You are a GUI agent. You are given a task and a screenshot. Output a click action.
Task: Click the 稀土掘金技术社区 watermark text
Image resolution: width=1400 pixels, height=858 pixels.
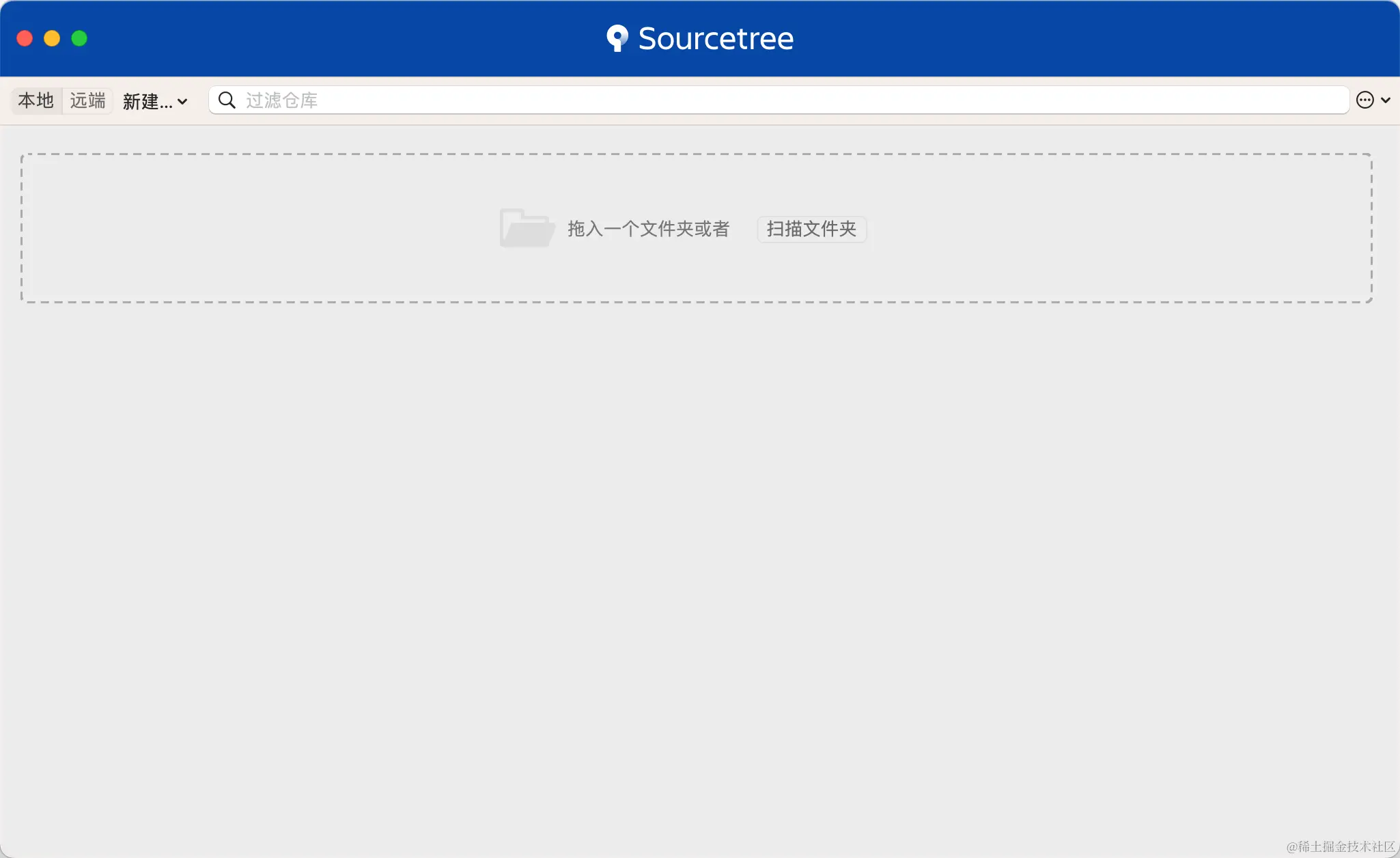coord(1341,846)
